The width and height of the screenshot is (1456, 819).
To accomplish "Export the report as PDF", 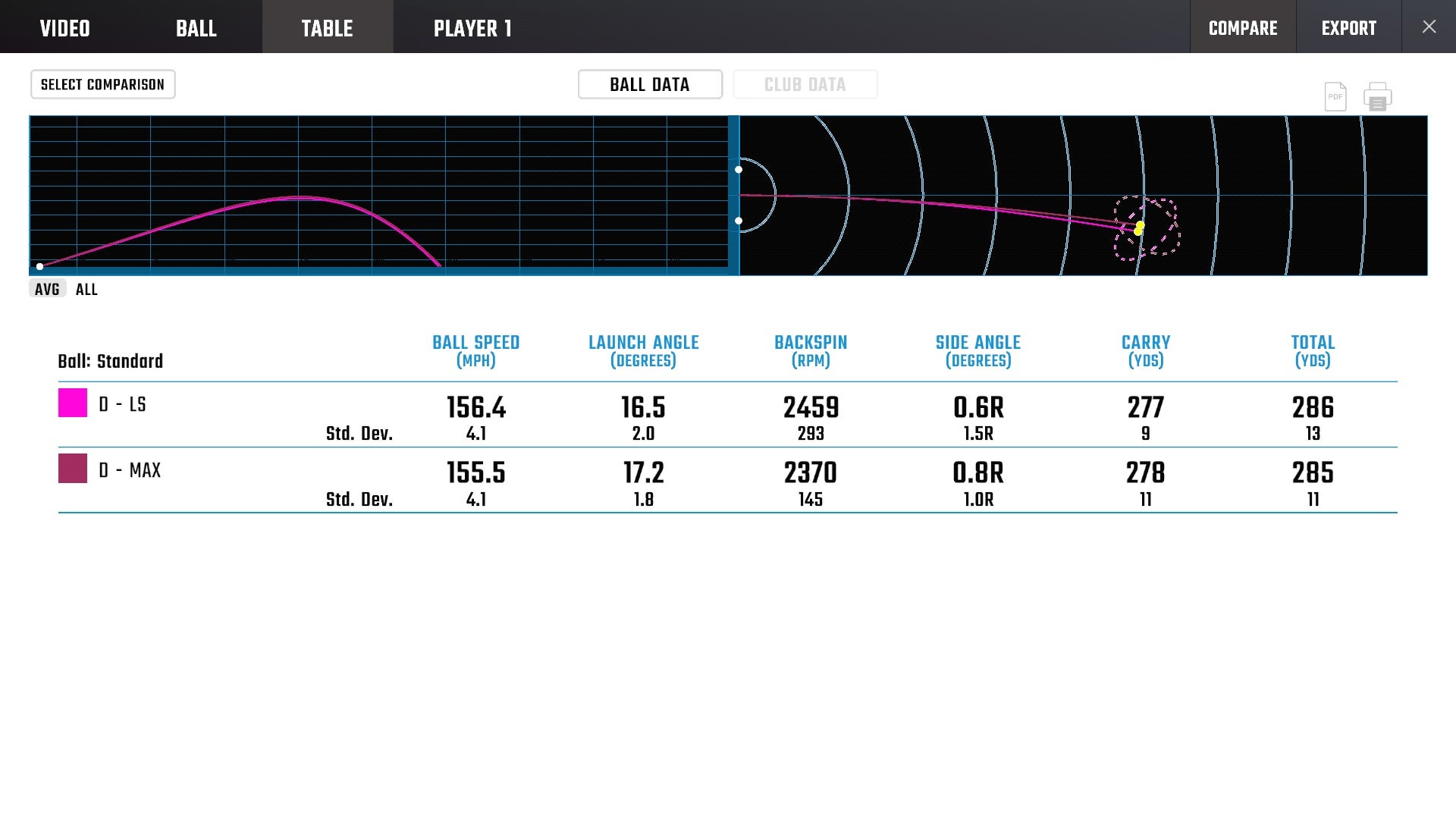I will tap(1335, 96).
